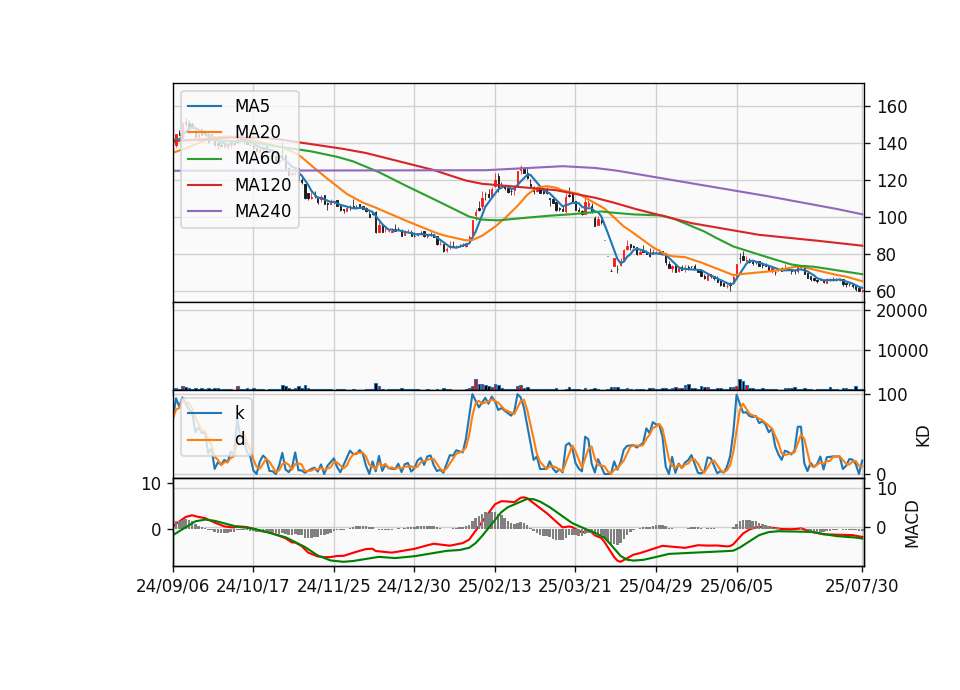Click the MACD axis title
Screen dimensions: 960x690
[912, 524]
